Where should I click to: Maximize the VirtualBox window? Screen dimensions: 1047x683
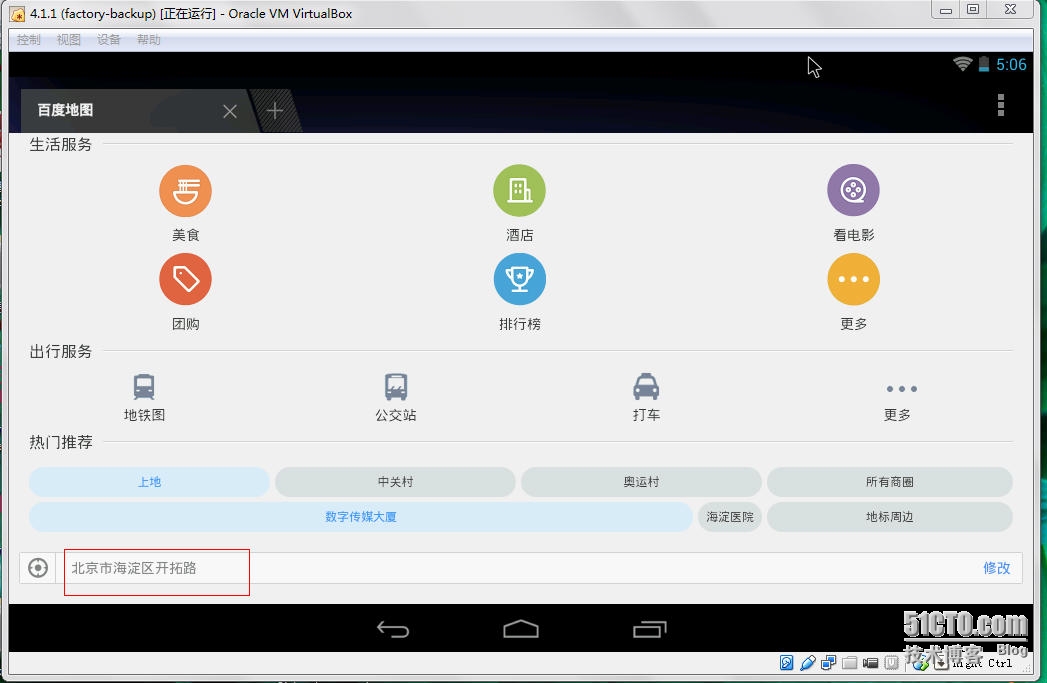(974, 9)
